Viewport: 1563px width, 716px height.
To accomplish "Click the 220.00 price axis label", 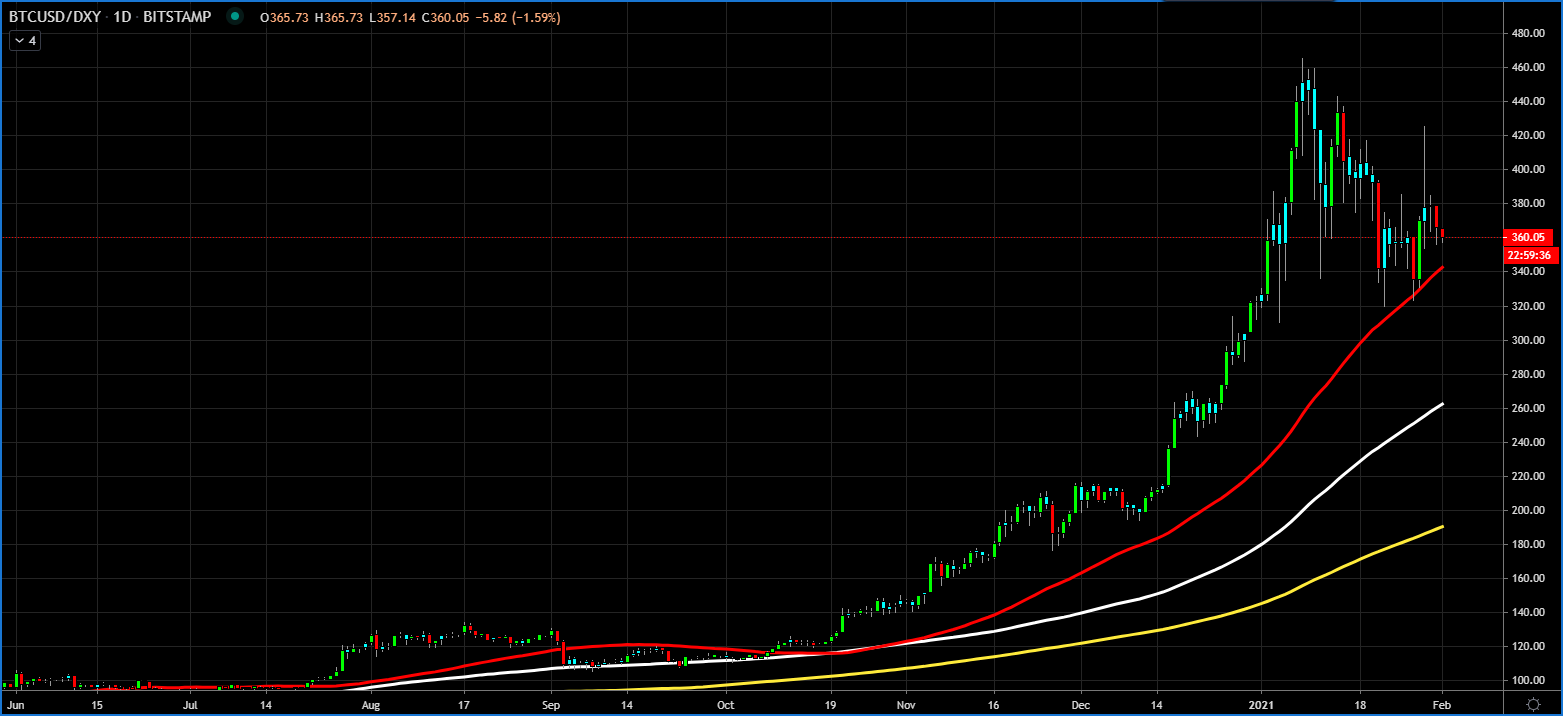I will point(1530,476).
